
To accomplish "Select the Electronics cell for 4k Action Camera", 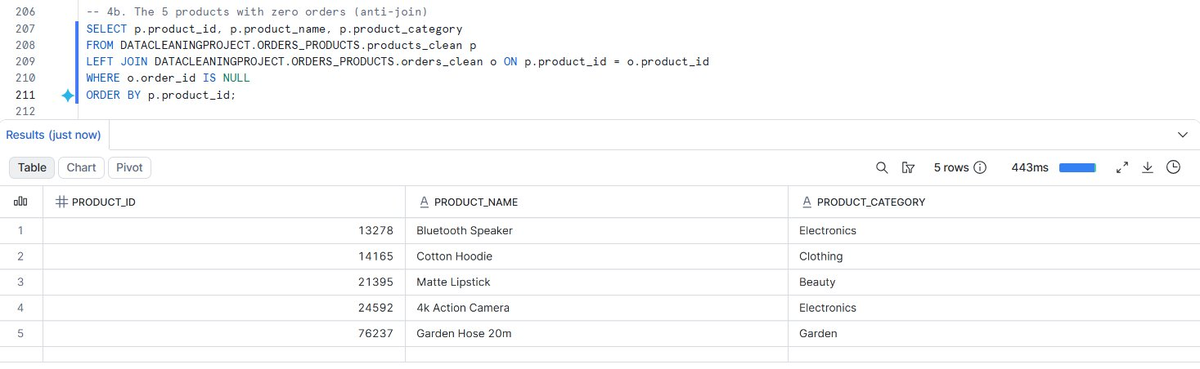I will [x=994, y=308].
